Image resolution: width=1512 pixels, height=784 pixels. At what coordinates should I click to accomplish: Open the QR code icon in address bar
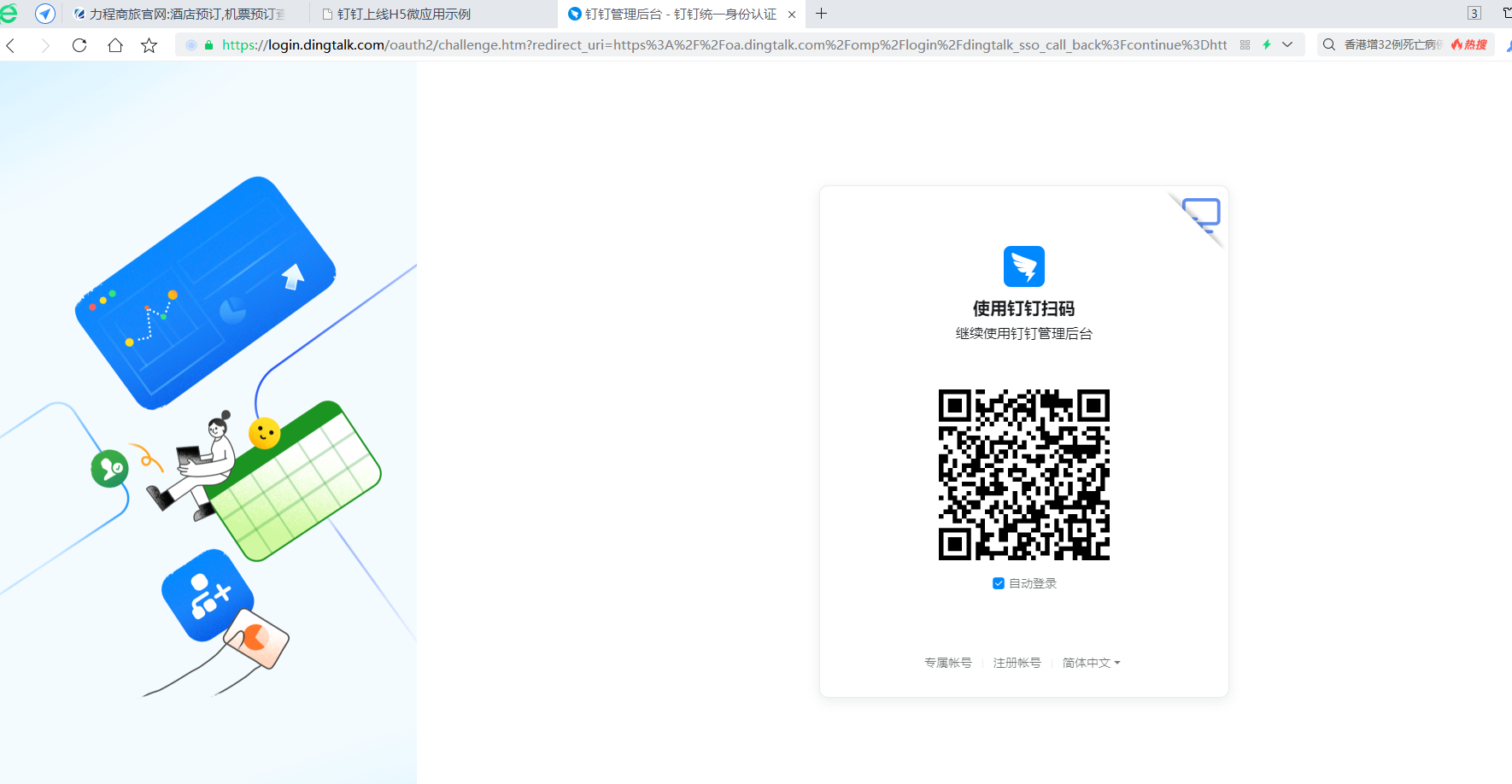[1245, 45]
